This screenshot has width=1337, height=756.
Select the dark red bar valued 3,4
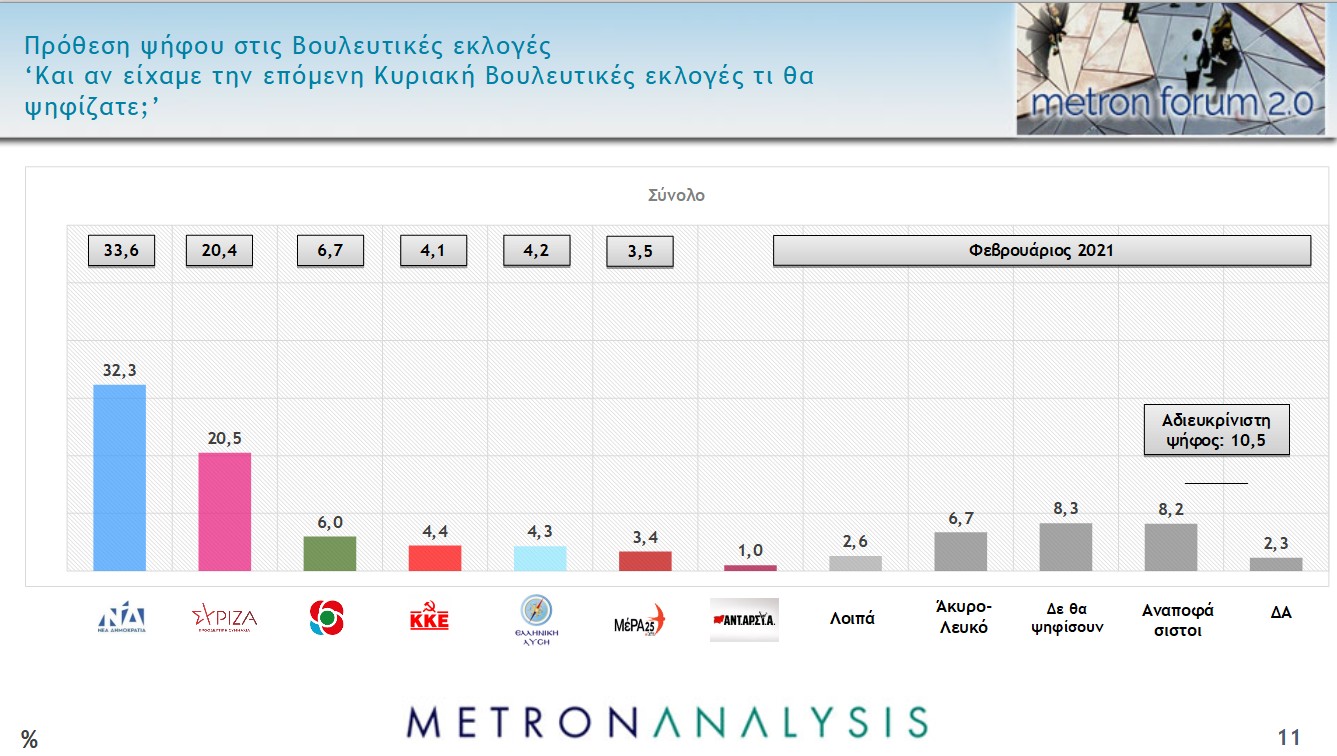645,561
